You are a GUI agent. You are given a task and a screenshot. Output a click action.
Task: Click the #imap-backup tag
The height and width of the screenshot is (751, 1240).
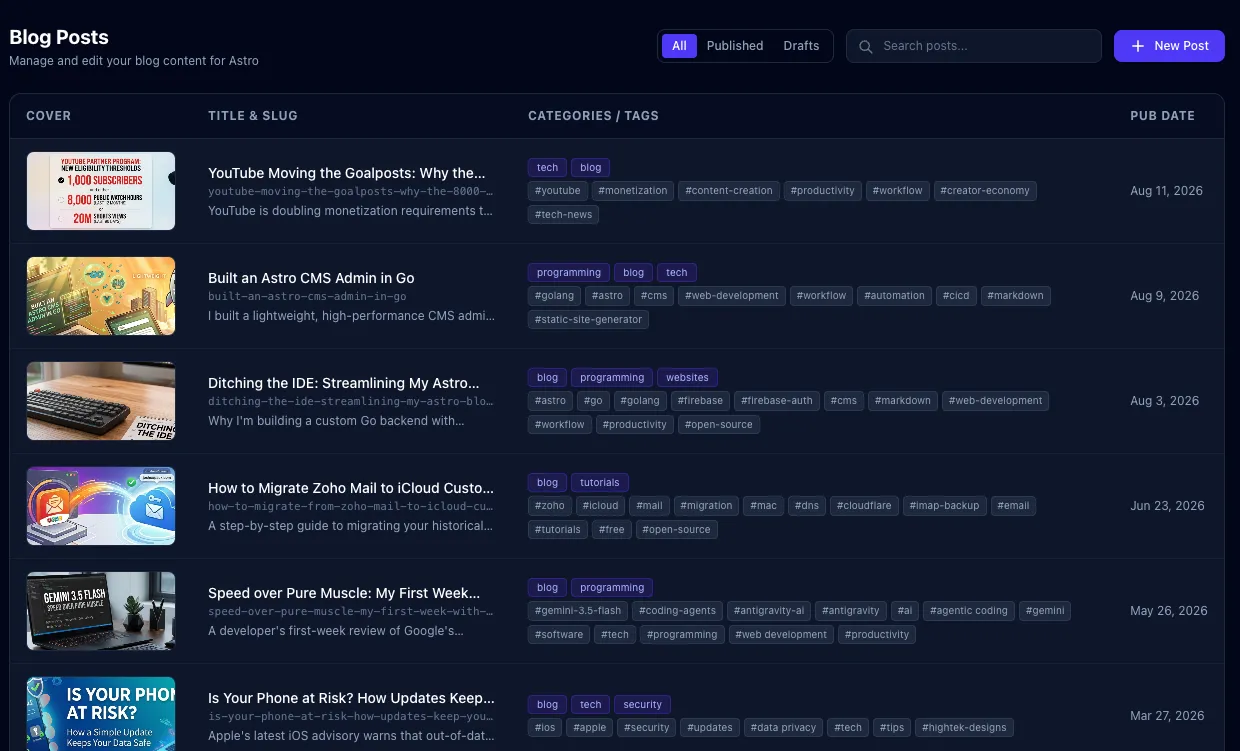tap(945, 506)
